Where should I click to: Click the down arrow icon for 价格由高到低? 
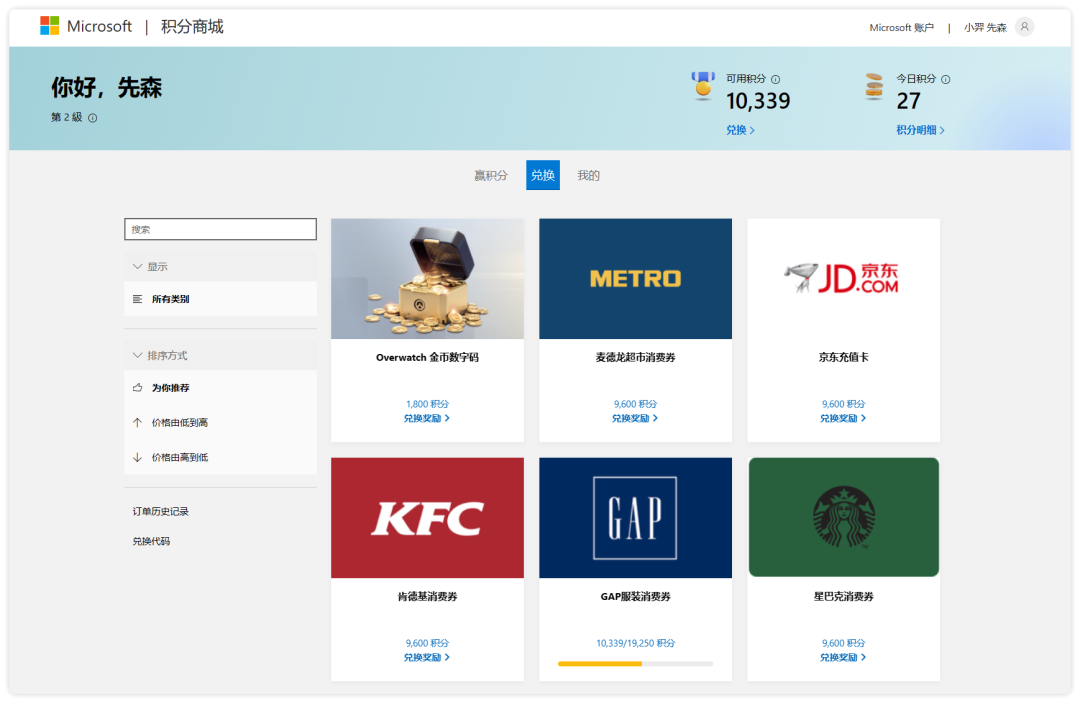click(x=137, y=457)
